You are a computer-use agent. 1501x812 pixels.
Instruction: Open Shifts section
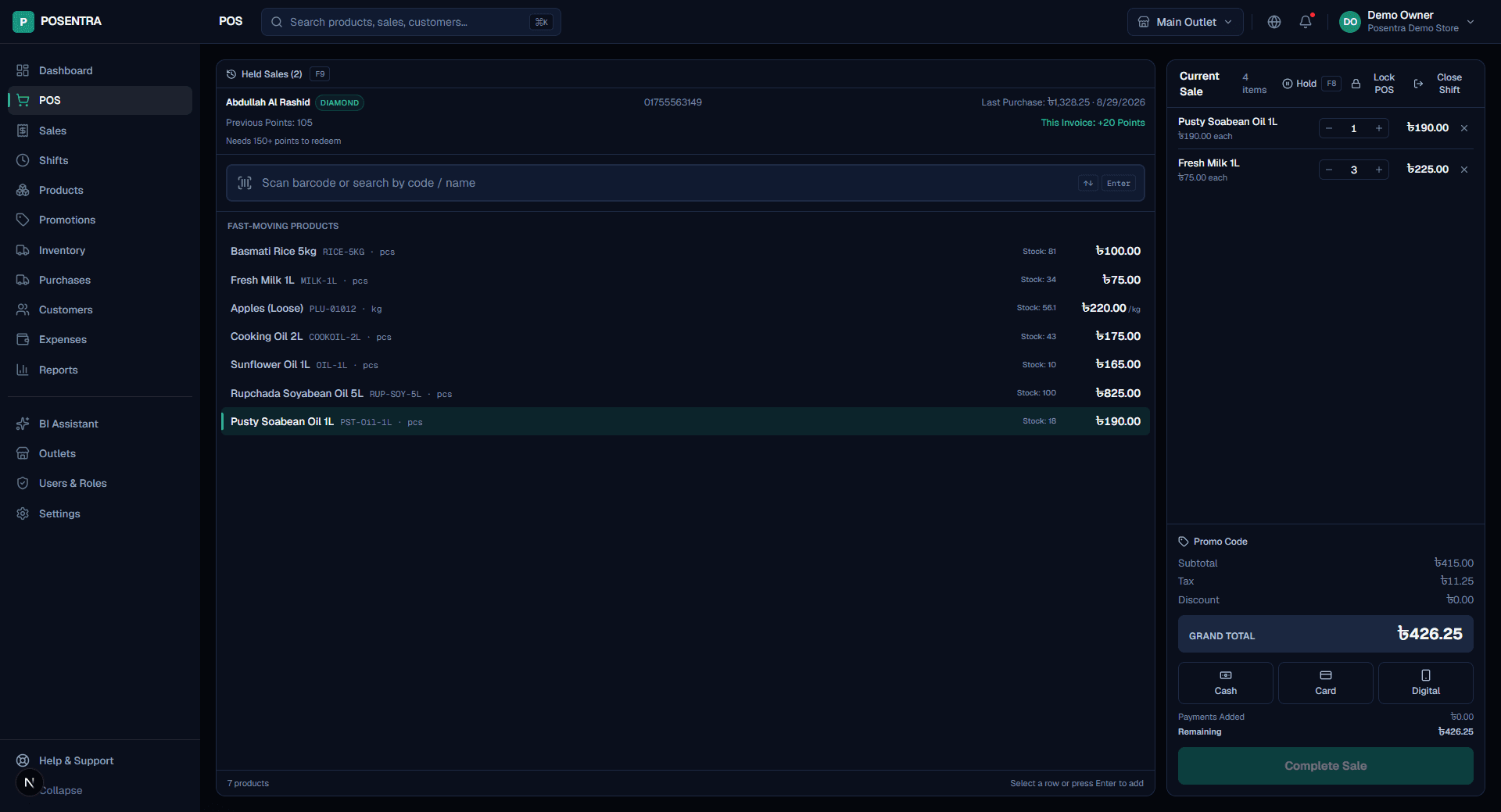click(100, 160)
